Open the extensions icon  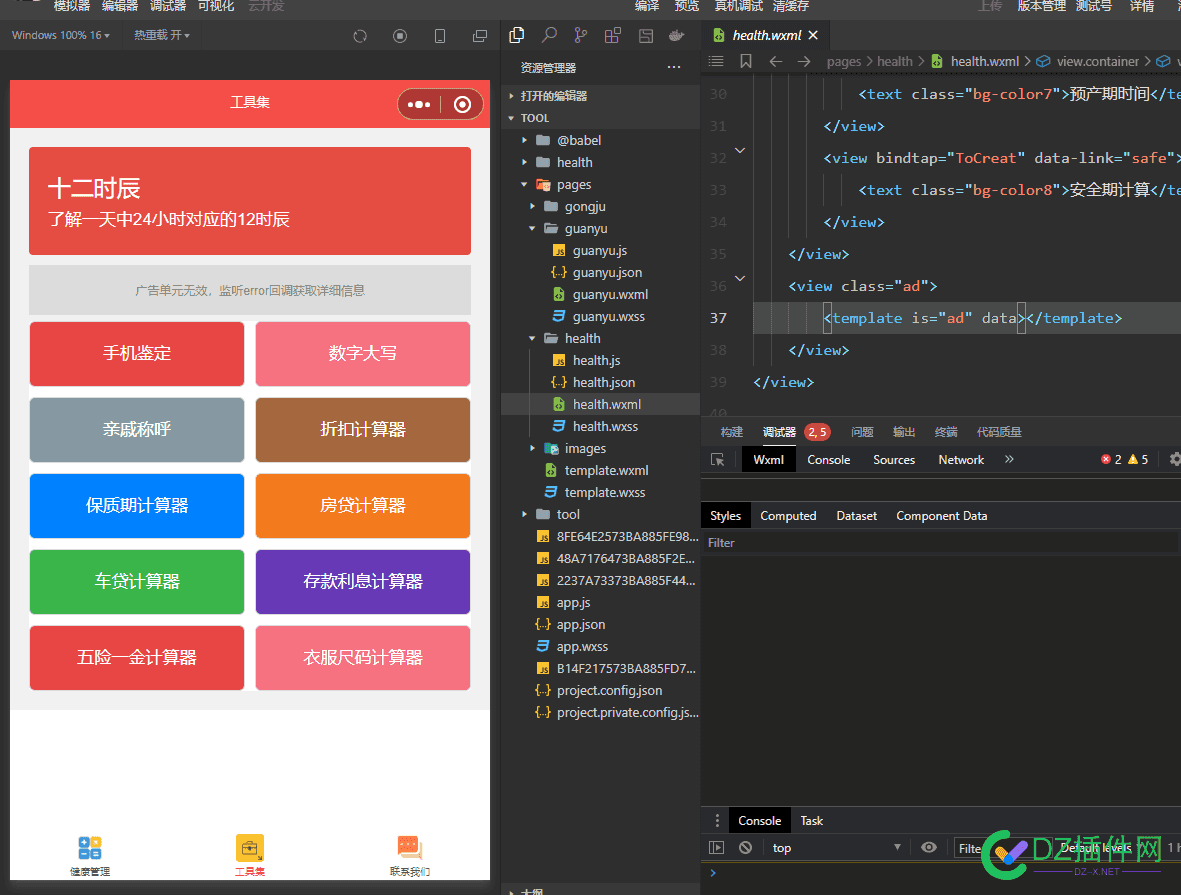[x=613, y=35]
